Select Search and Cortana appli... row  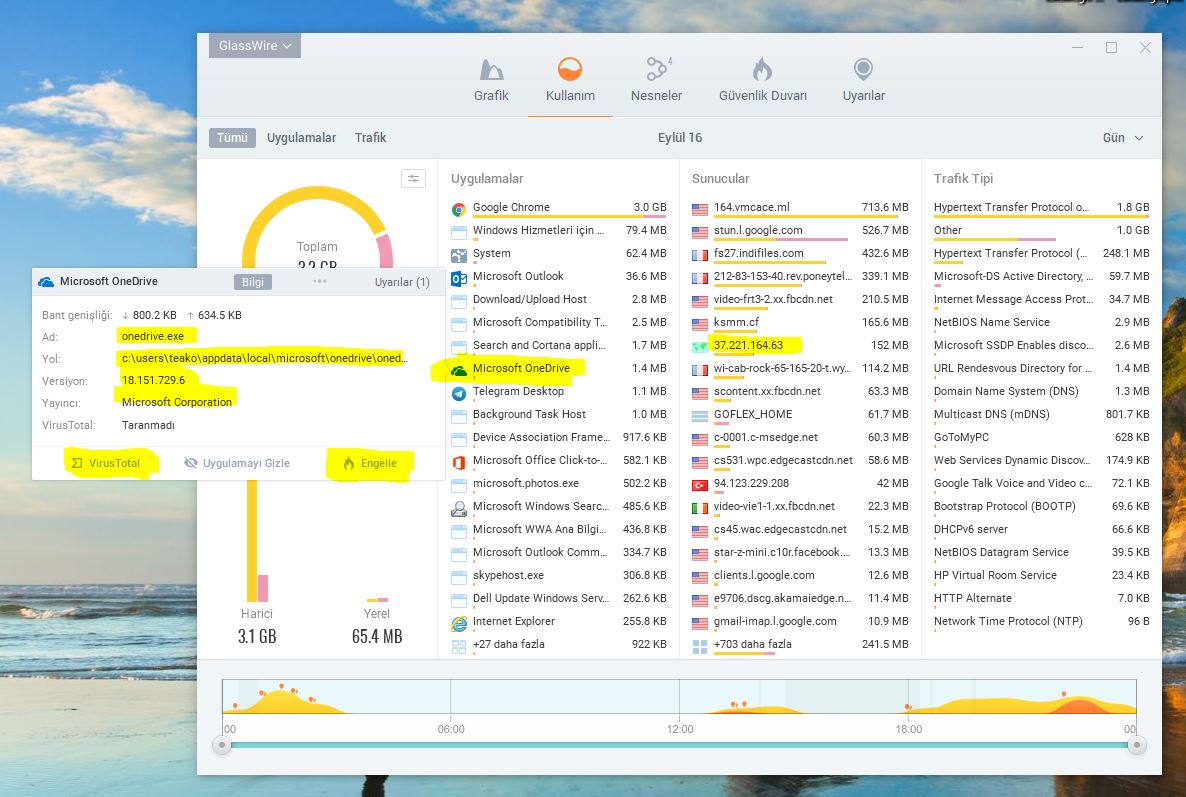559,345
